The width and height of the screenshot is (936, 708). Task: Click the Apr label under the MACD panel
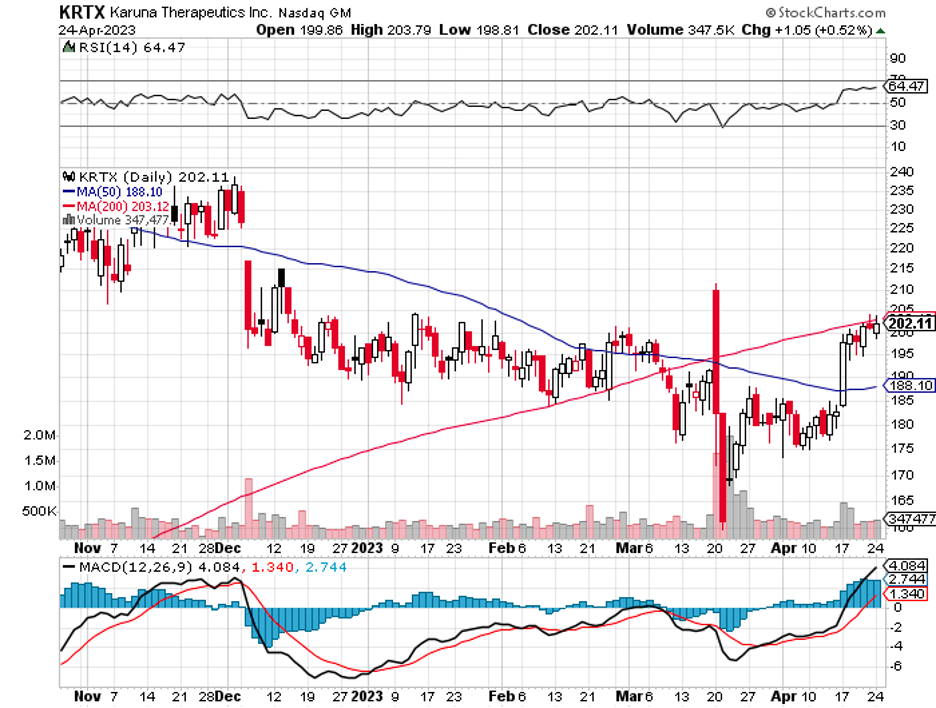tap(783, 696)
